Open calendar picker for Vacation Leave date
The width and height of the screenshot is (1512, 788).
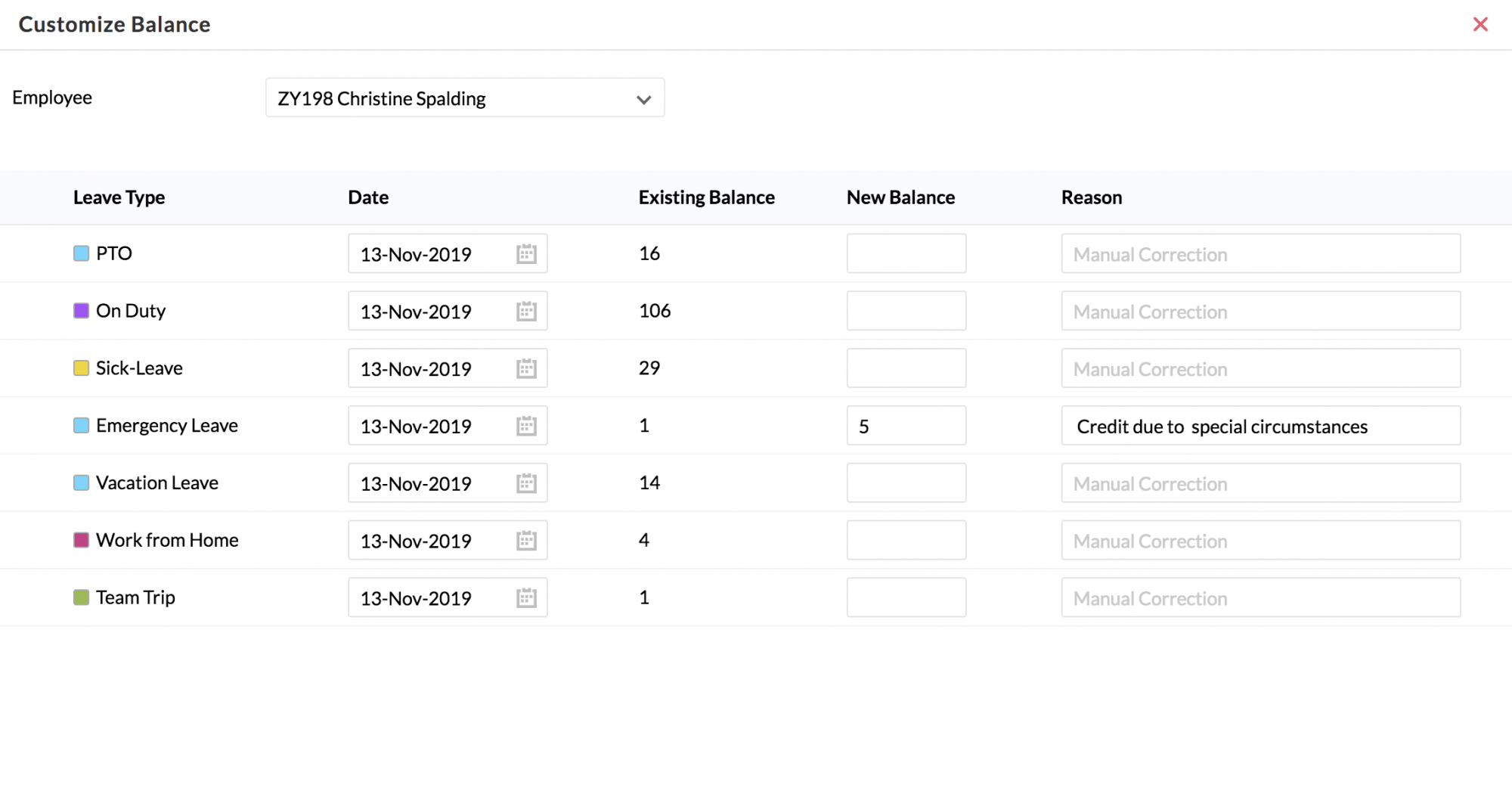pyautogui.click(x=526, y=483)
